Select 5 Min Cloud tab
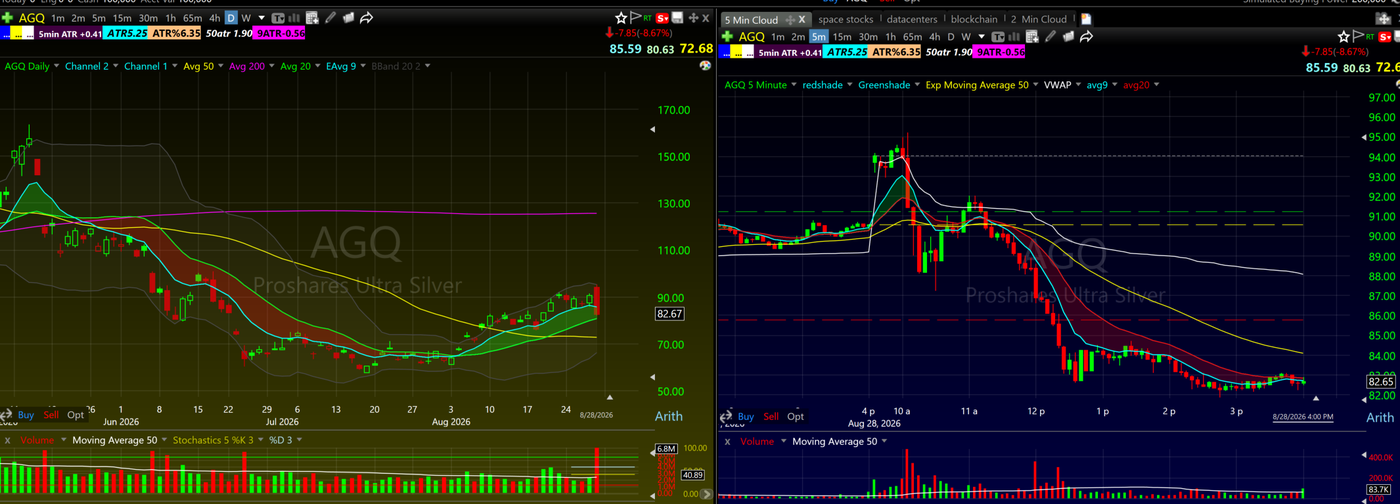This screenshot has width=1400, height=504. [750, 19]
